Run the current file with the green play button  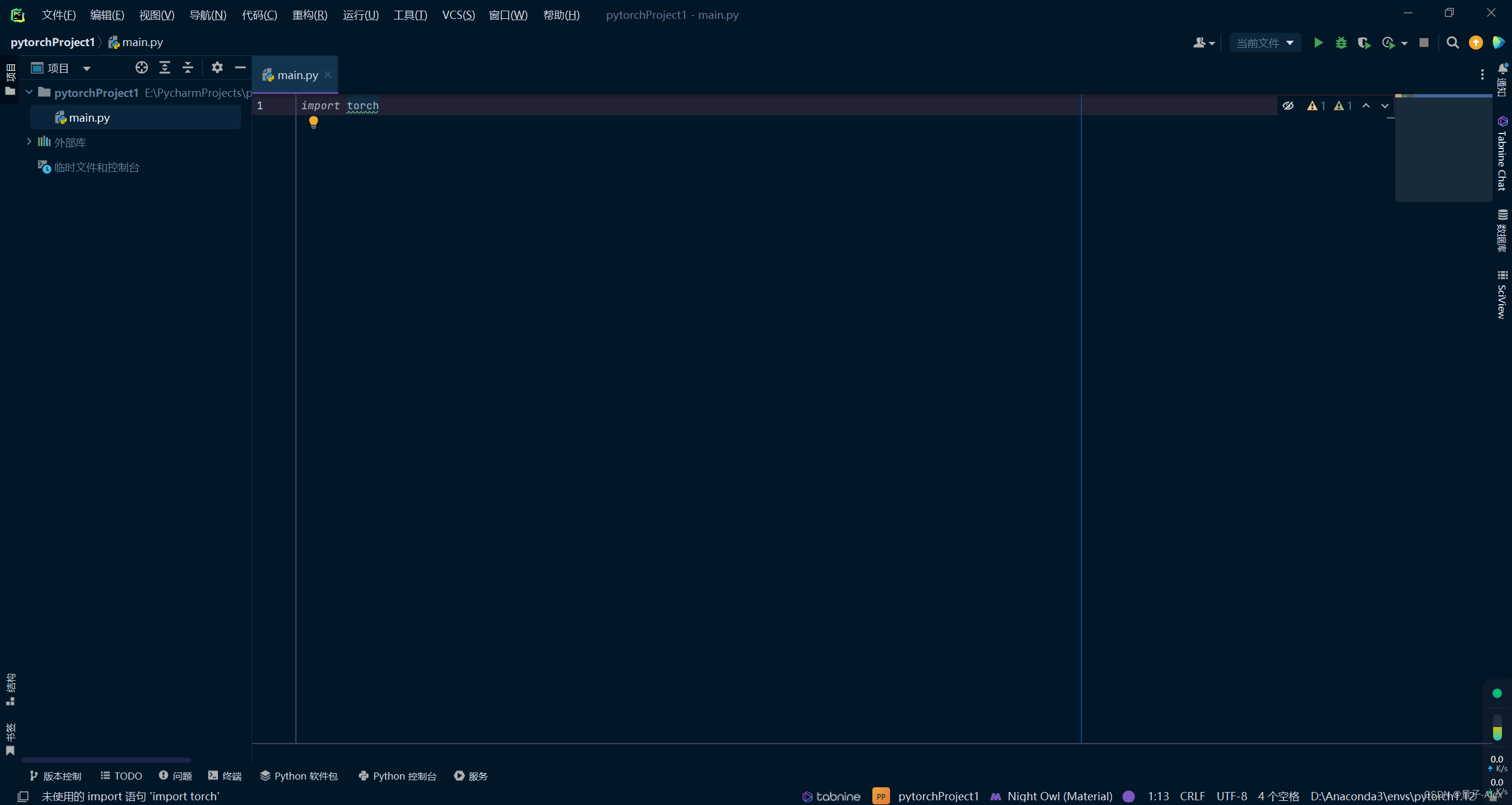coord(1319,43)
